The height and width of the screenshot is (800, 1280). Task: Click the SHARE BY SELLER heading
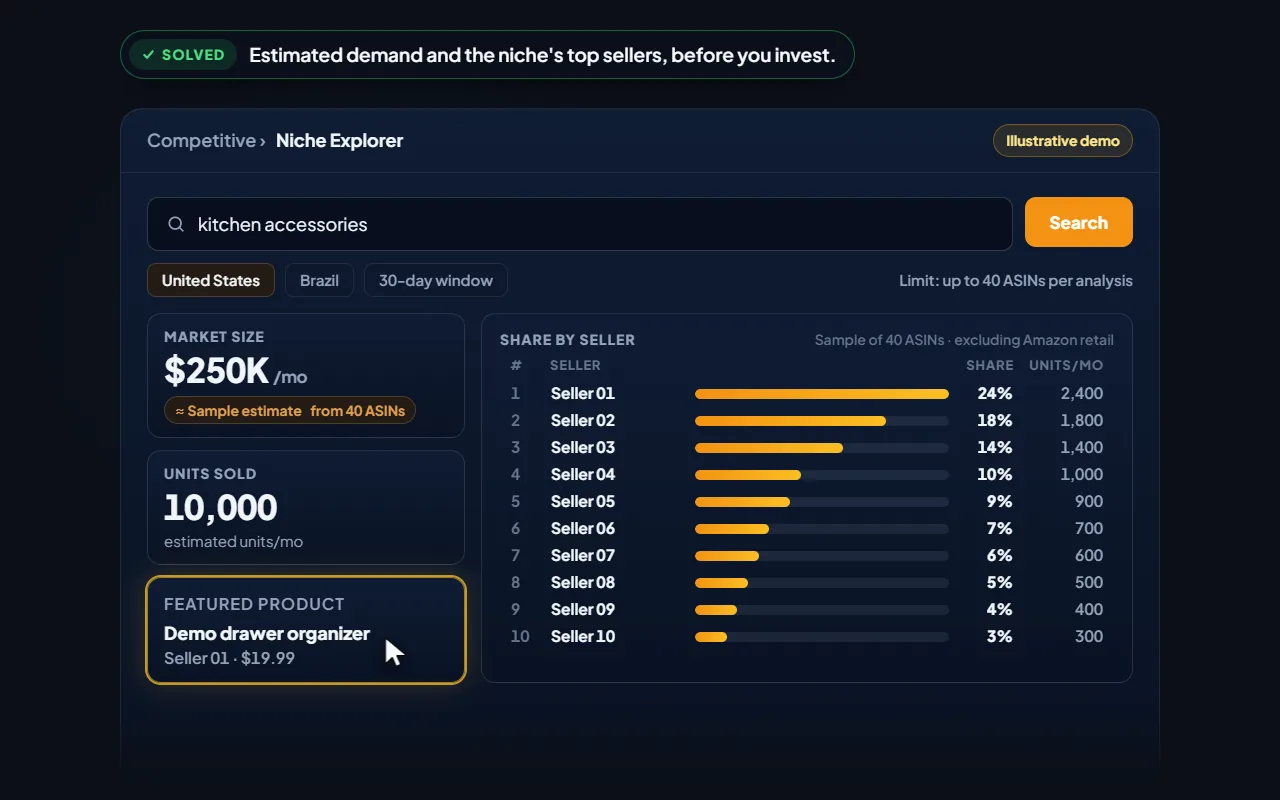[567, 340]
